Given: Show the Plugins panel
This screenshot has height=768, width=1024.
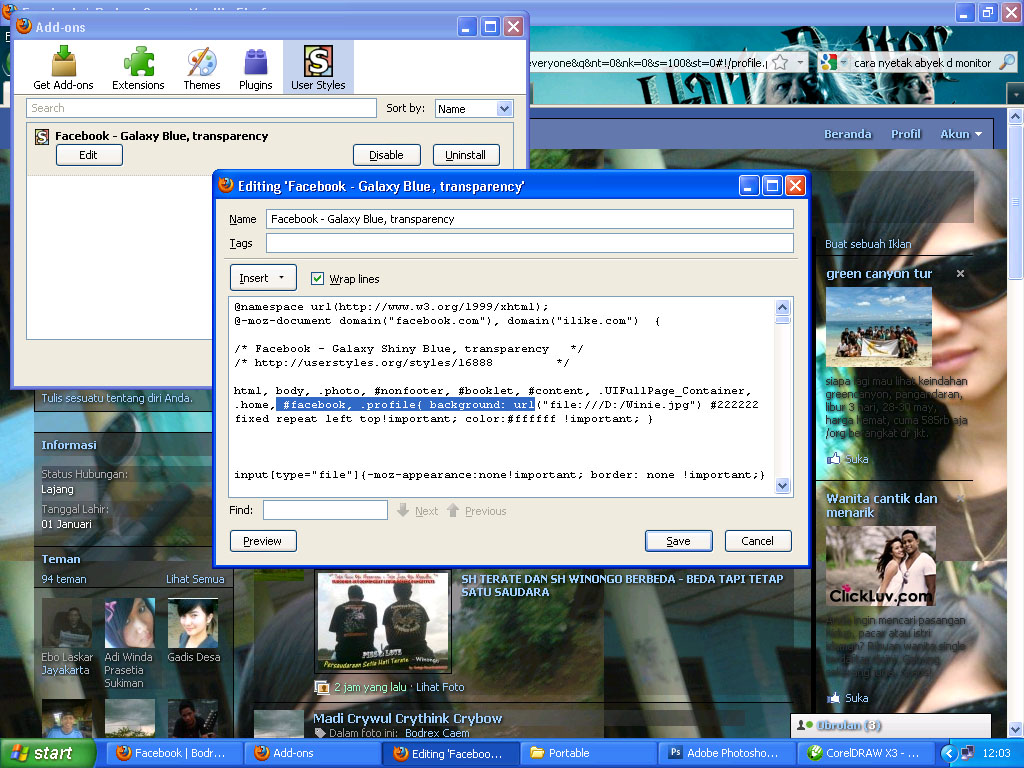Looking at the screenshot, I should [255, 67].
